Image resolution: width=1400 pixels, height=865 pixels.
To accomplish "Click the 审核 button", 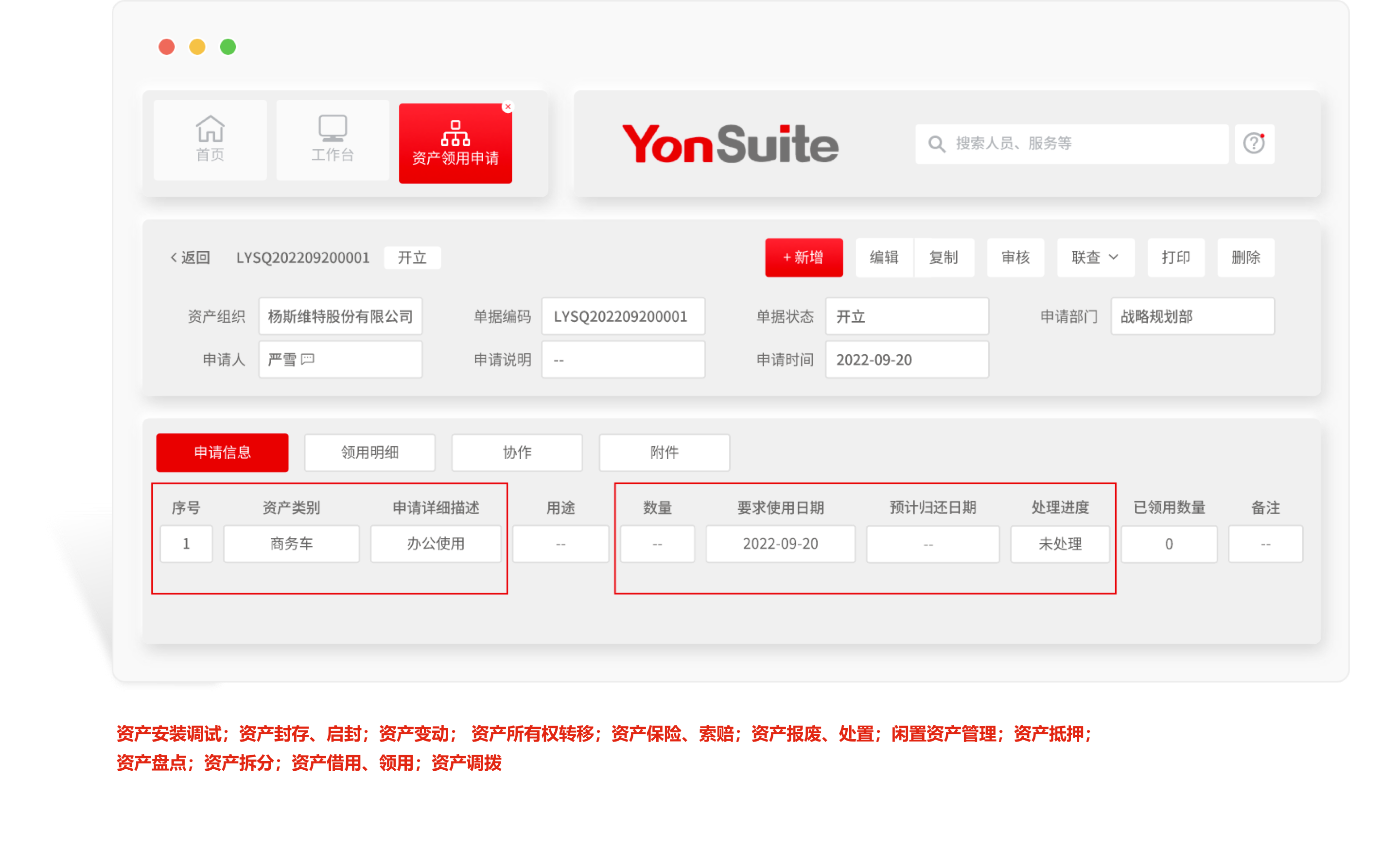I will pyautogui.click(x=1015, y=258).
